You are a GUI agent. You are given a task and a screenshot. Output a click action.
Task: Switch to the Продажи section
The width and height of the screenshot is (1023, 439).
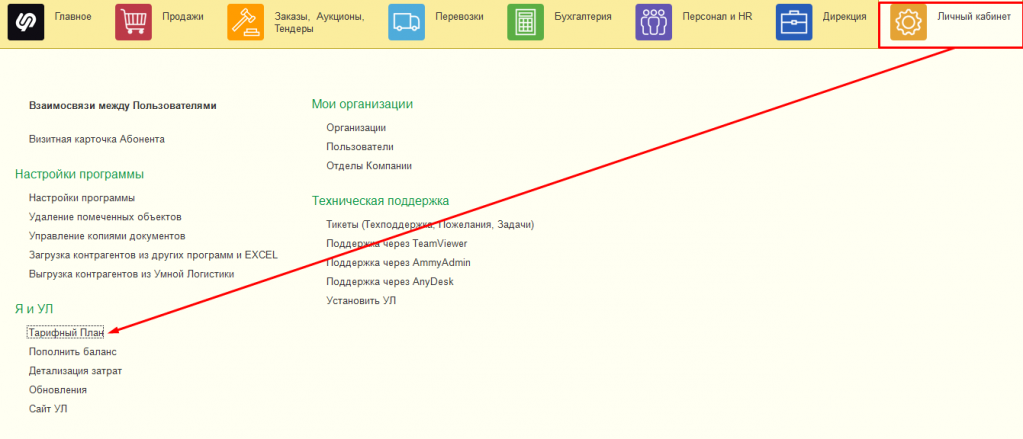(183, 17)
